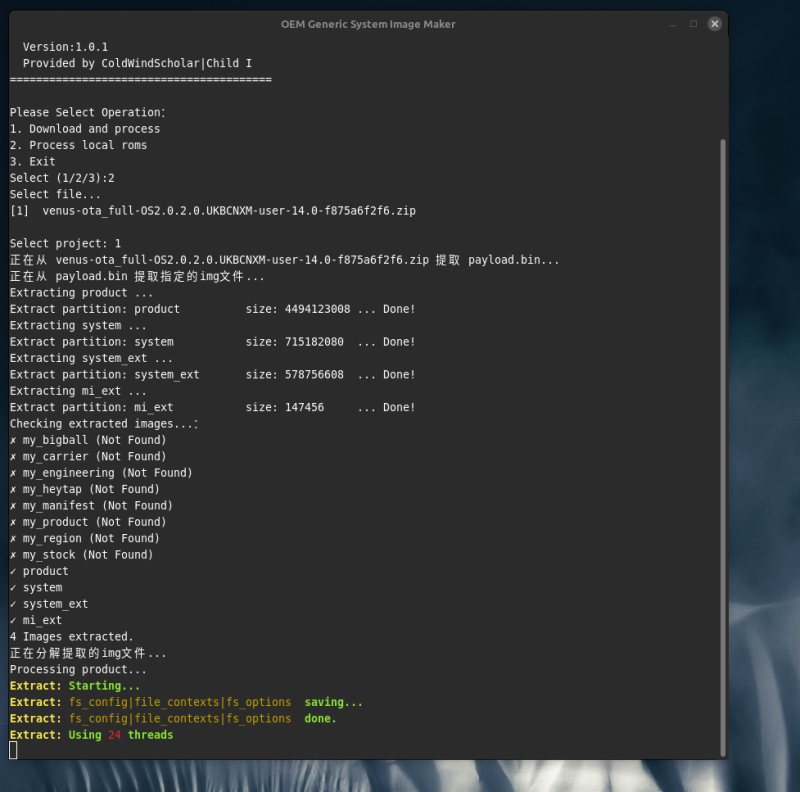Click the window title 'OEM Generic System Image Maker'
The height and width of the screenshot is (792, 800).
(368, 24)
